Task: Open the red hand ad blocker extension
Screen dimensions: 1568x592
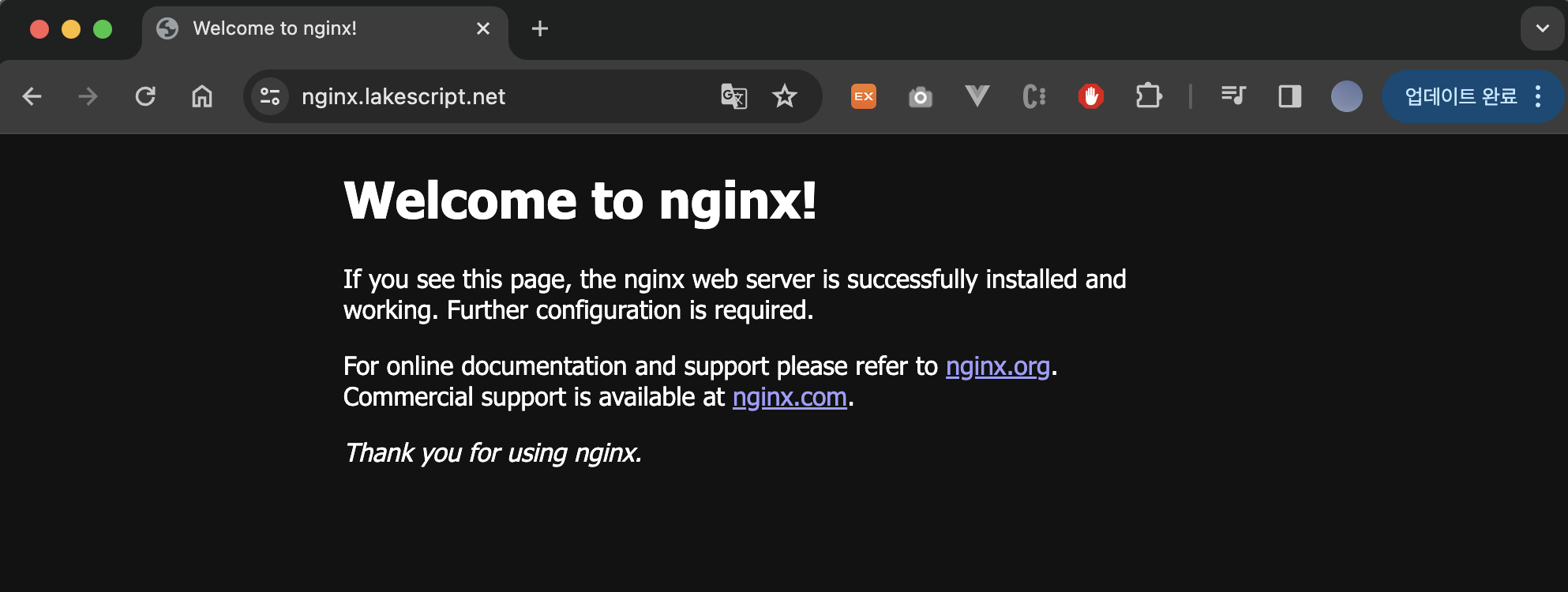Action: [x=1091, y=96]
